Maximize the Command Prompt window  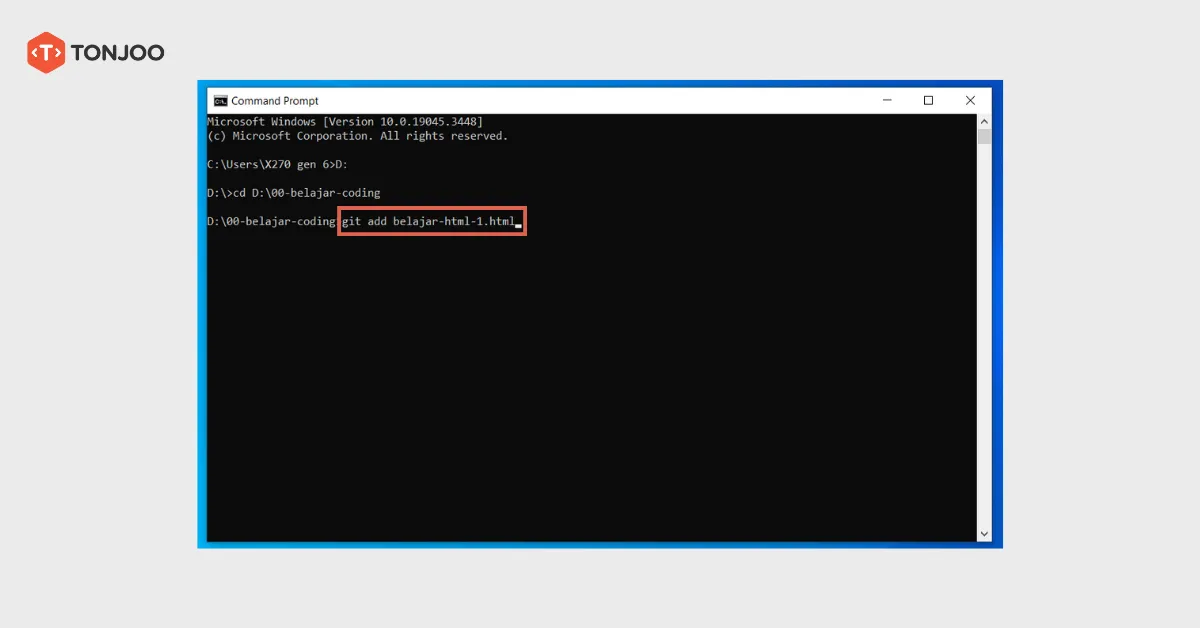coord(928,101)
